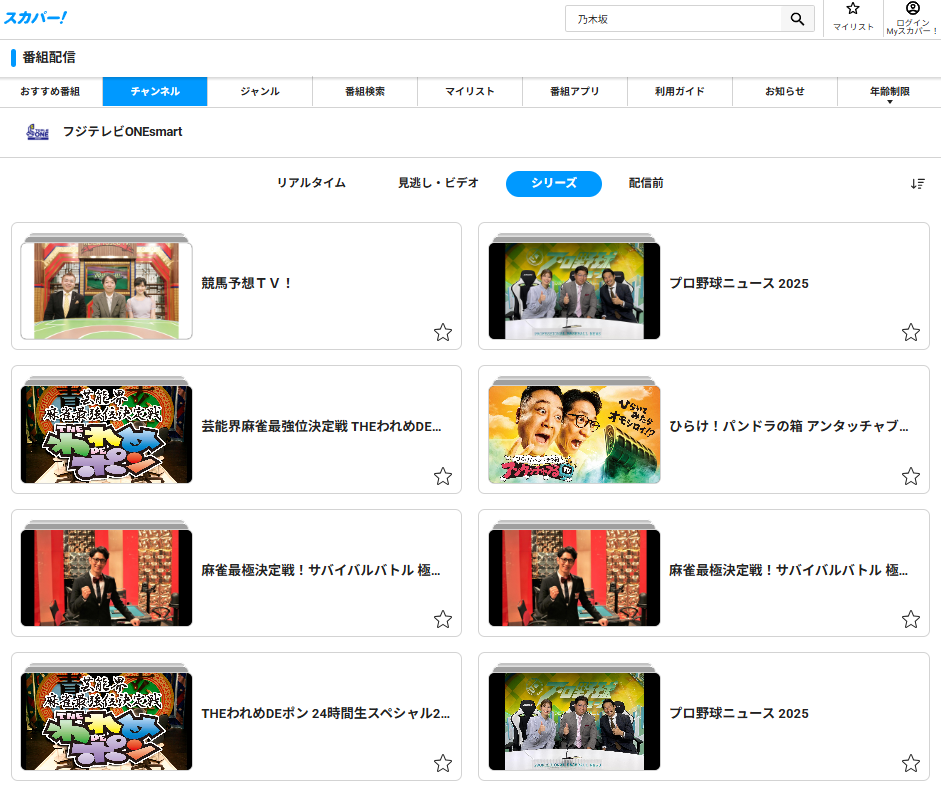The height and width of the screenshot is (791, 941).
Task: Star left 麻雀最極決定戦 card
Action: pyautogui.click(x=443, y=619)
